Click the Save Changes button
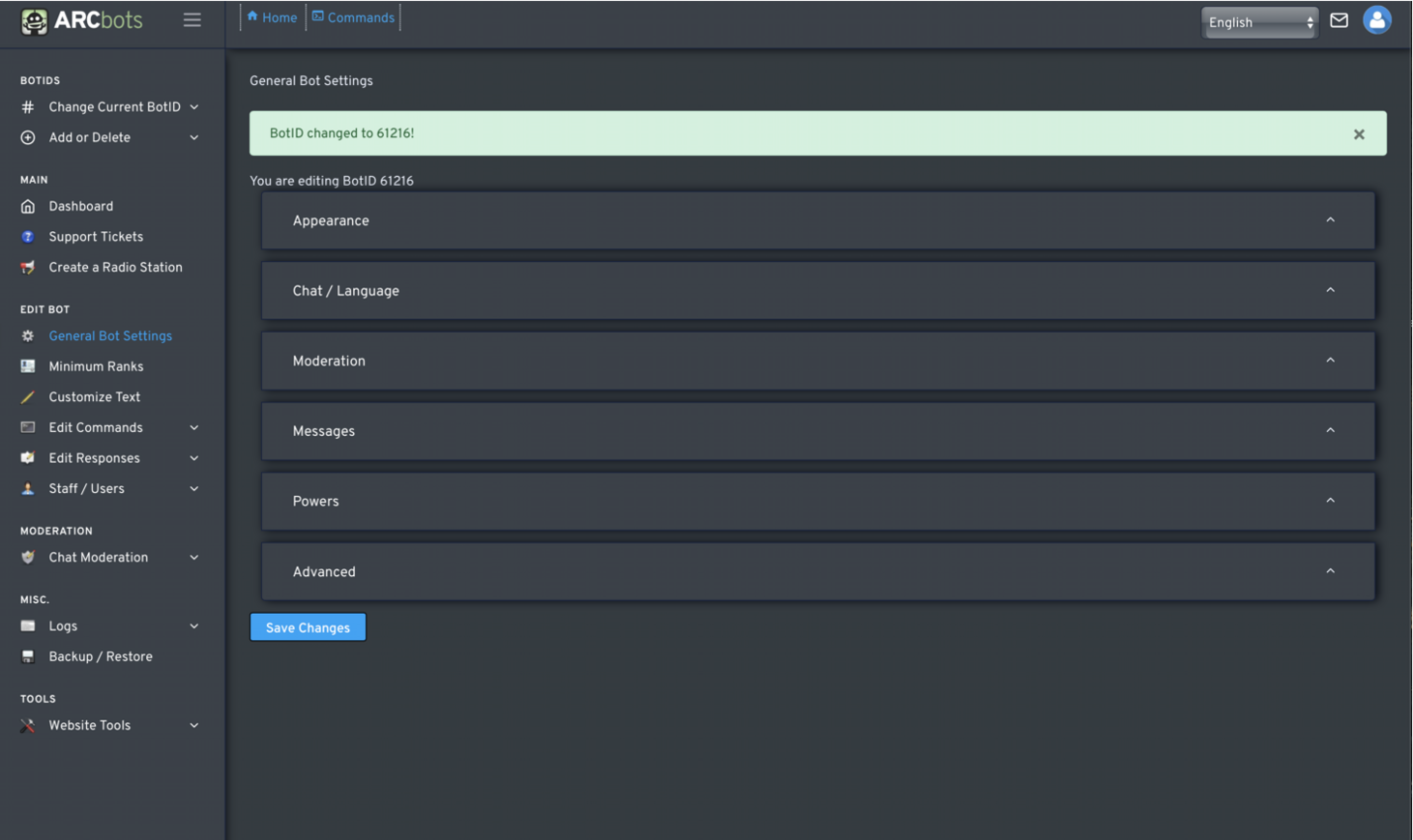The height and width of the screenshot is (840, 1413). pos(308,627)
